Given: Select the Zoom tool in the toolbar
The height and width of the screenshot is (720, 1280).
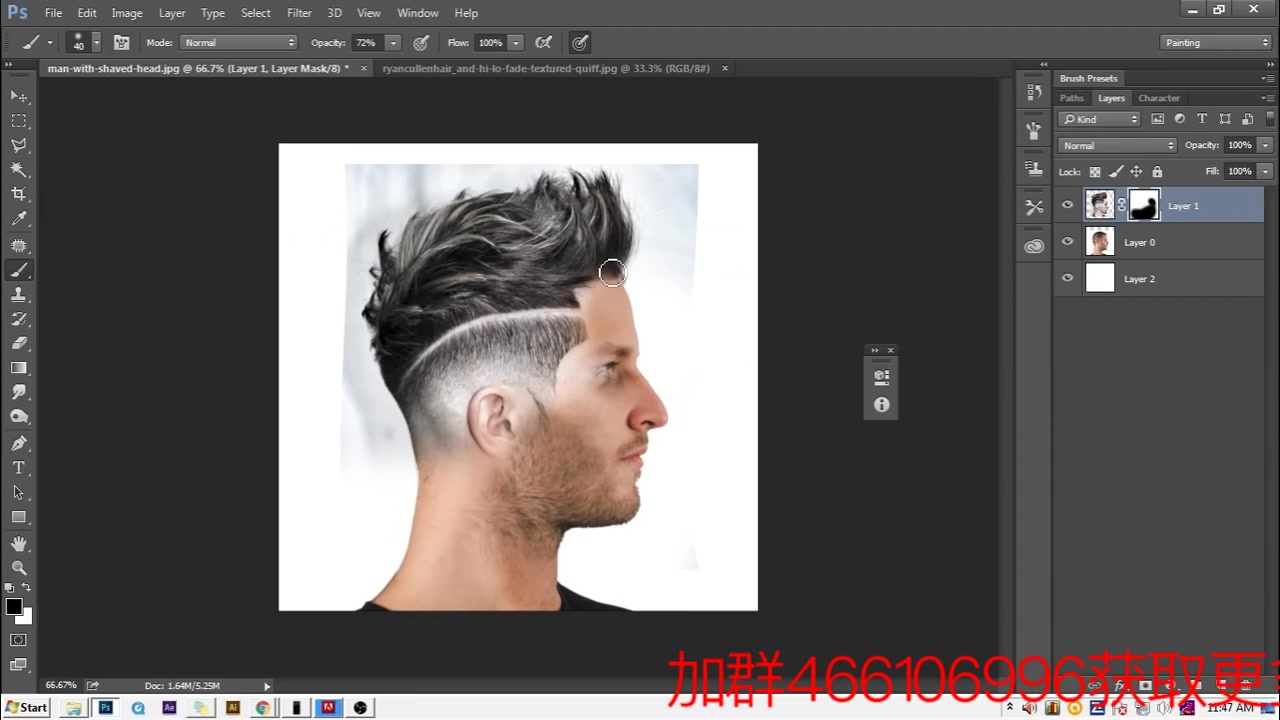Looking at the screenshot, I should tap(20, 568).
